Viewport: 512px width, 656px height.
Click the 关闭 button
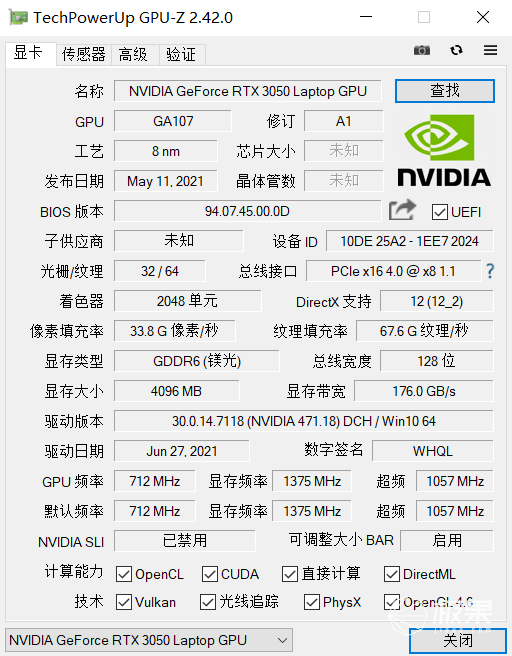(458, 641)
